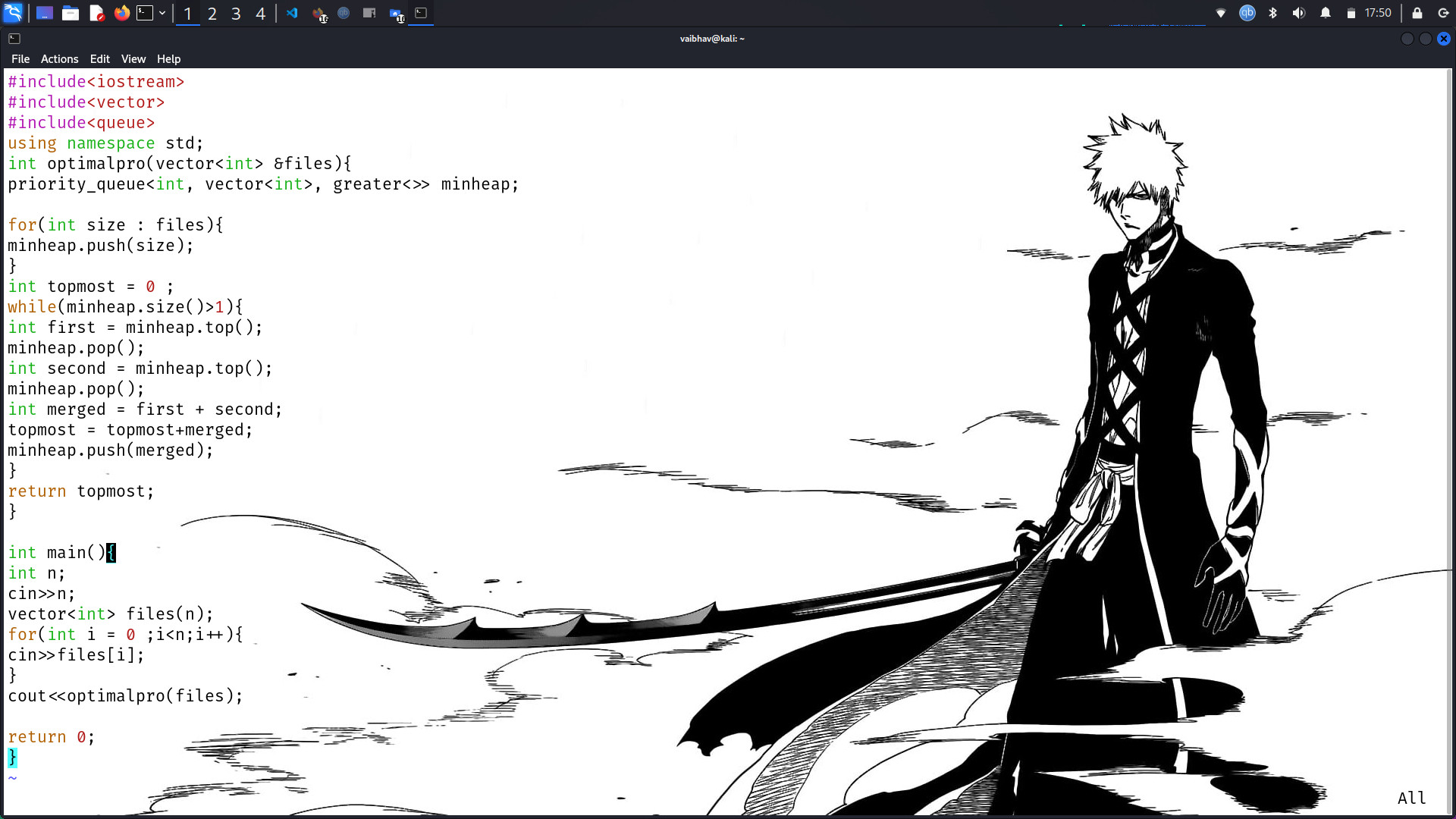Click the 'minheap.push(merged);' line

coord(111,450)
